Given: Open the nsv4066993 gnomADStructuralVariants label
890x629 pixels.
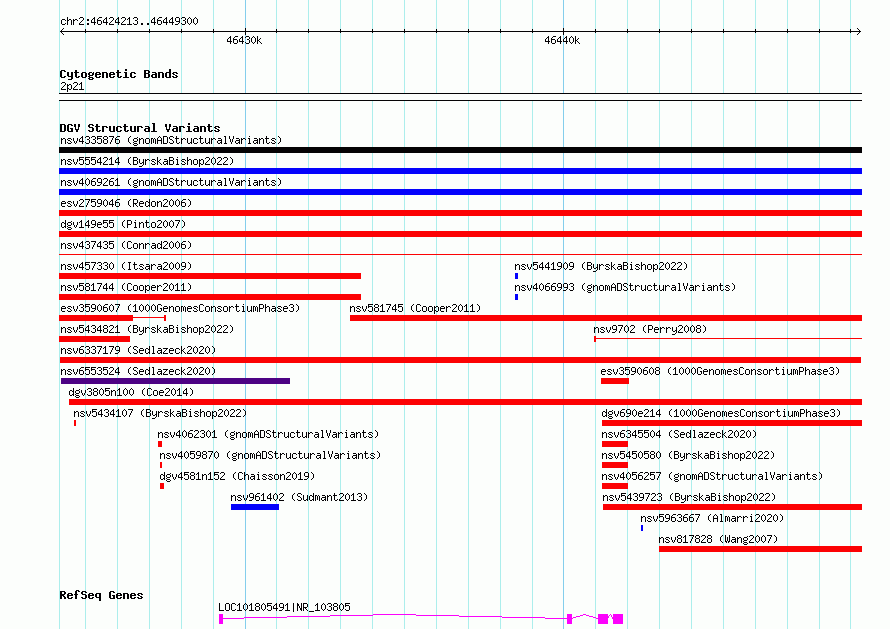Looking at the screenshot, I should (x=625, y=287).
